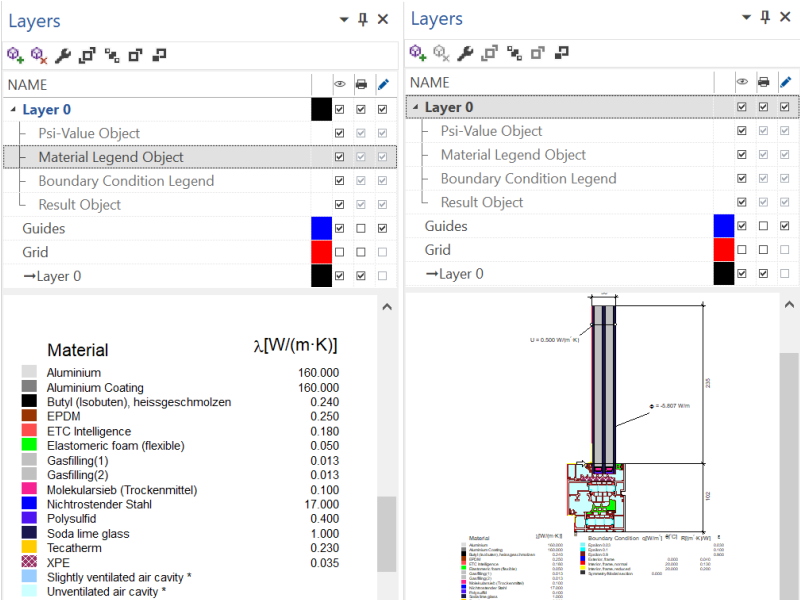Select the arrow-marked Layer 0 row in the right panel
This screenshot has height=600, width=800.
click(455, 273)
